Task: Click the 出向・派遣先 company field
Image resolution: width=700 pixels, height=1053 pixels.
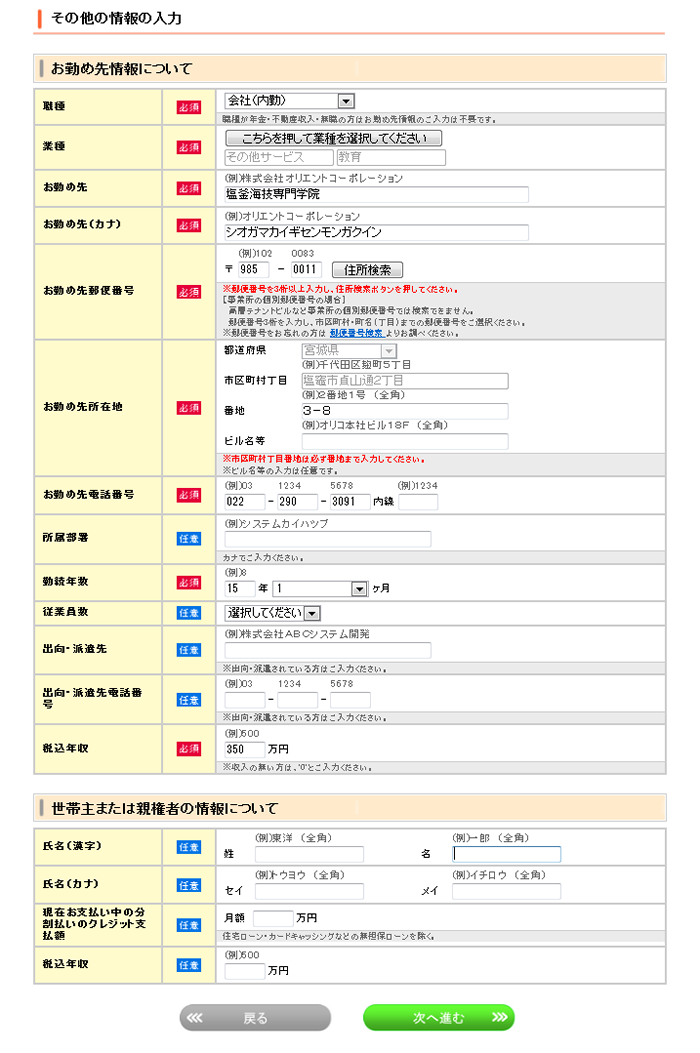Action: (328, 650)
